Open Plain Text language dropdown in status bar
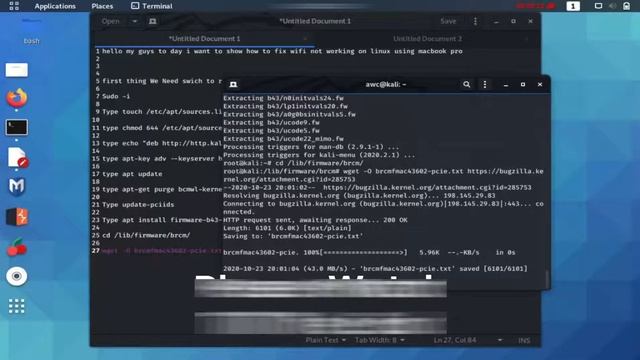The image size is (640, 360). pyautogui.click(x=325, y=340)
